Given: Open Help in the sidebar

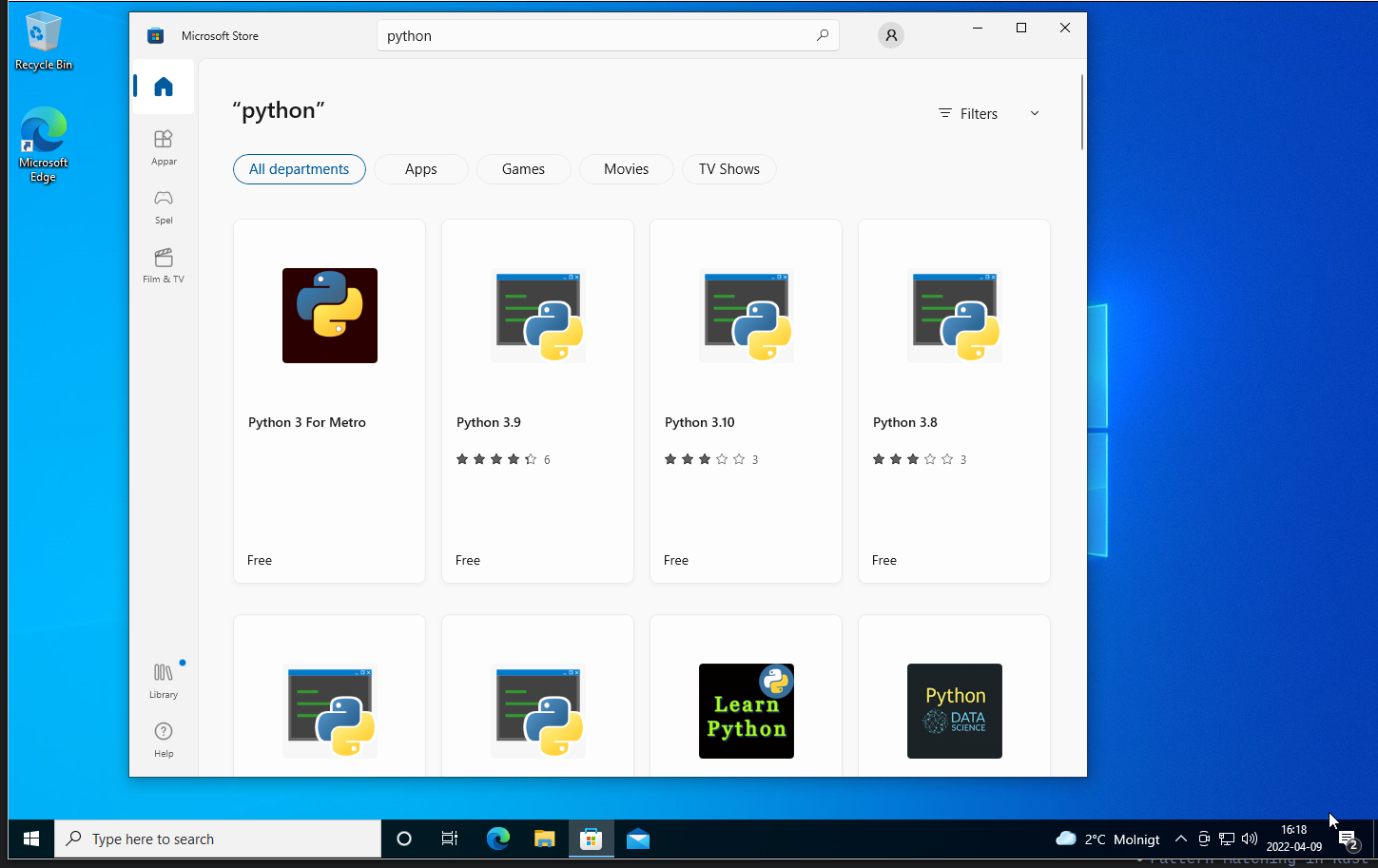Looking at the screenshot, I should click(164, 740).
